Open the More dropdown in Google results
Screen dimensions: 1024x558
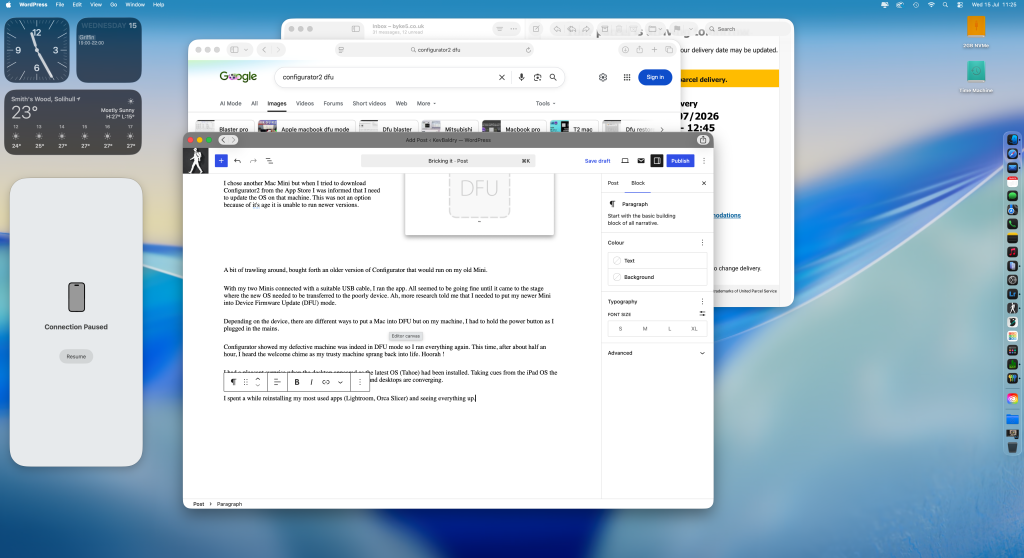click(x=426, y=103)
